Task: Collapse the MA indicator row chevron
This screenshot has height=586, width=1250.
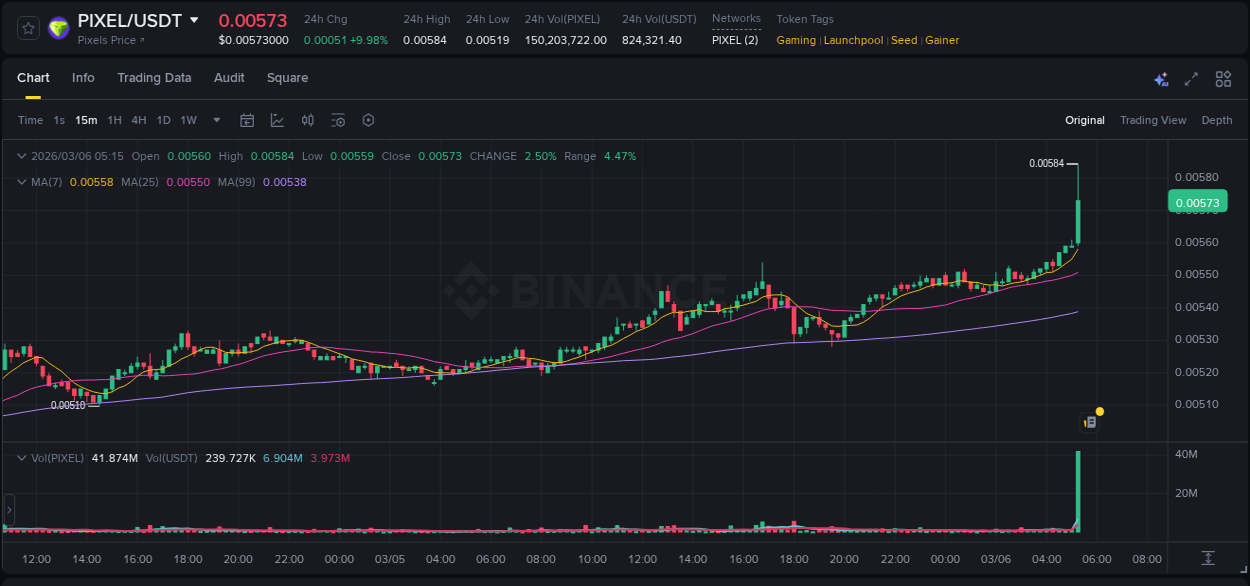Action: [21, 182]
